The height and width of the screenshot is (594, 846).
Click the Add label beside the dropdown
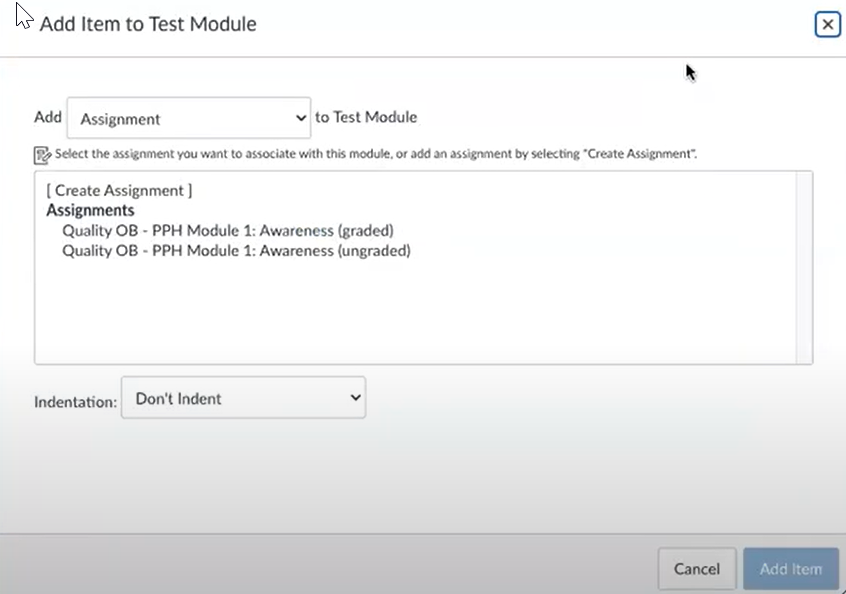[x=47, y=117]
